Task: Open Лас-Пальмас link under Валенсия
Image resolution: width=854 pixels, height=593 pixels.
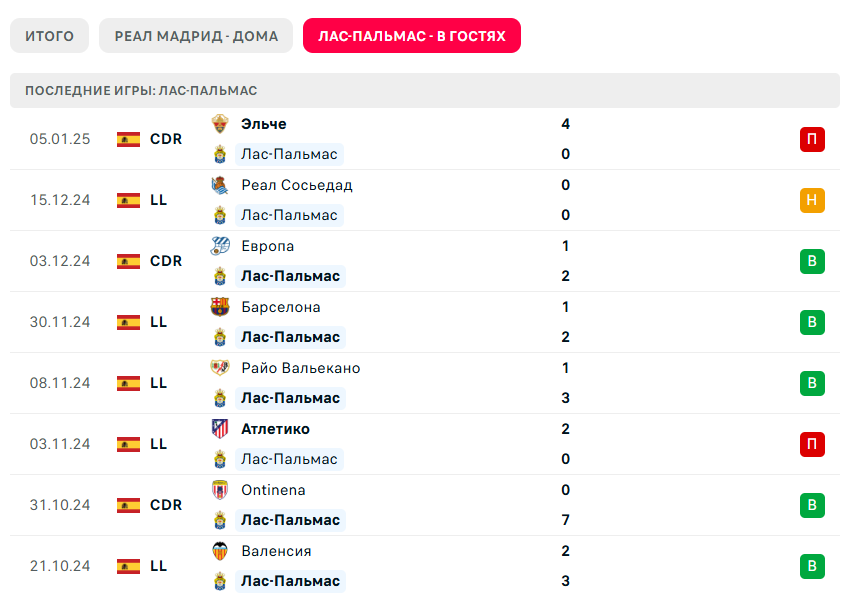Action: click(x=290, y=581)
